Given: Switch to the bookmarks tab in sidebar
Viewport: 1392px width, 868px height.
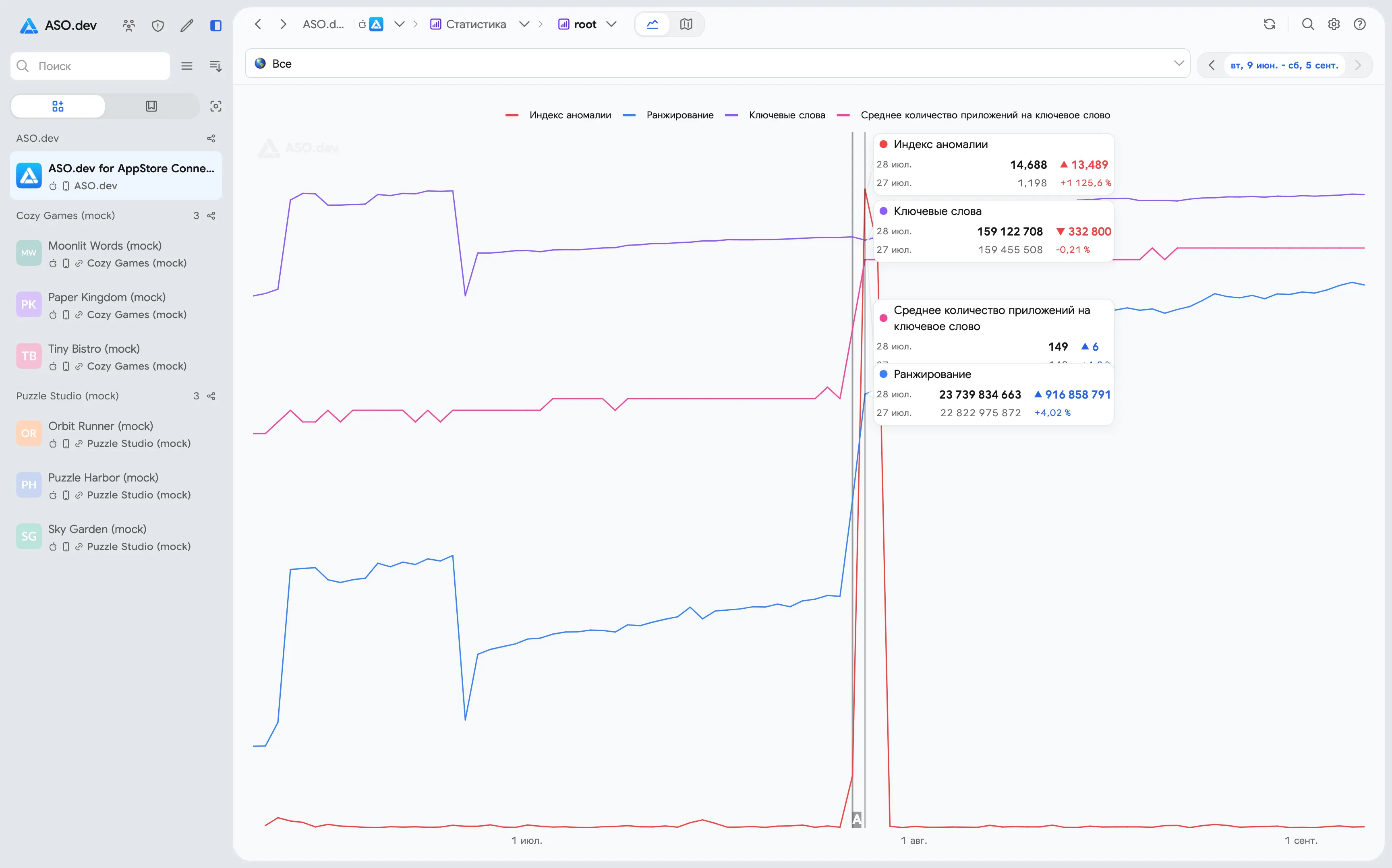Looking at the screenshot, I should pos(151,106).
